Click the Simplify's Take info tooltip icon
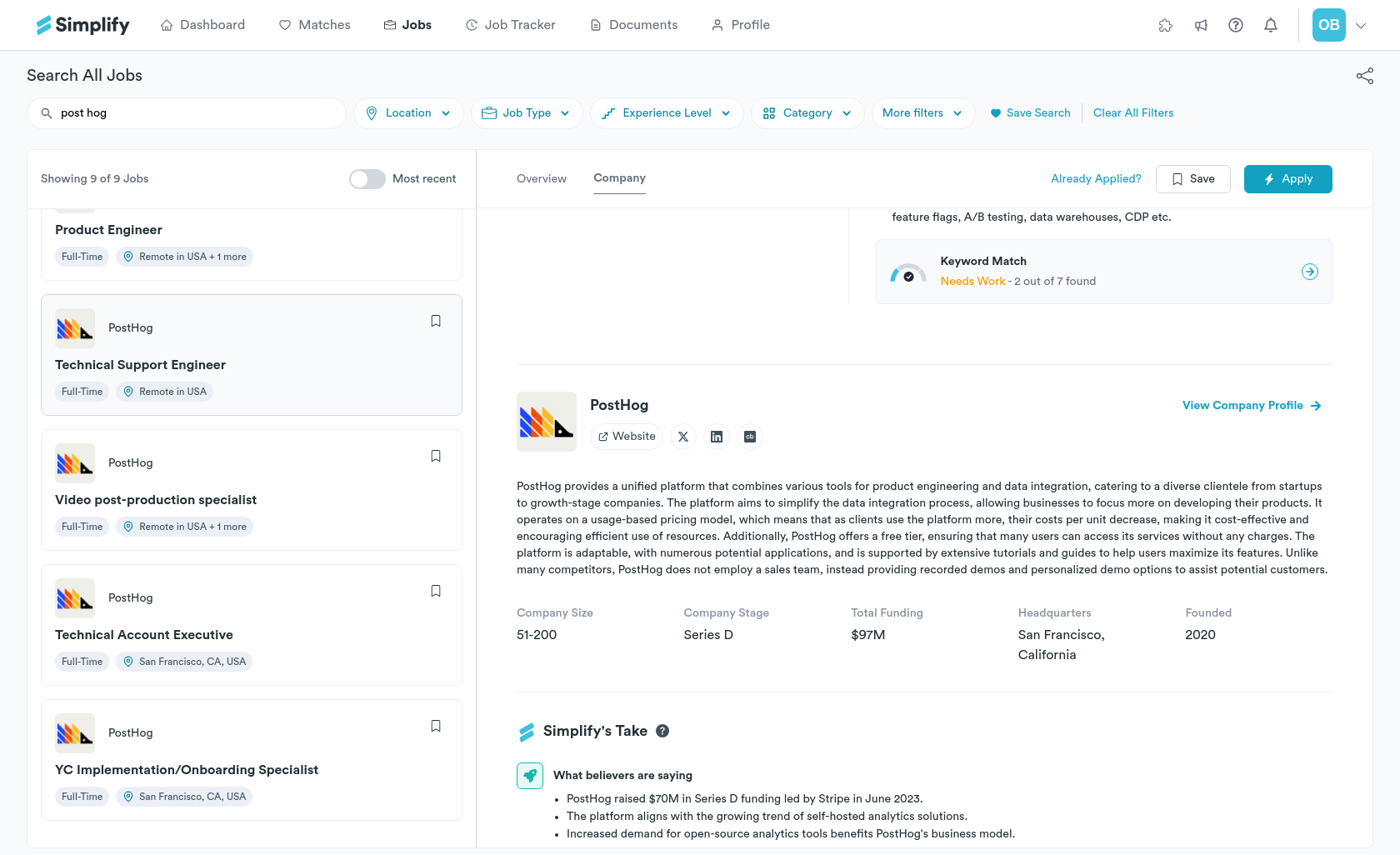Screen dimensions: 1400x855 [x=662, y=731]
